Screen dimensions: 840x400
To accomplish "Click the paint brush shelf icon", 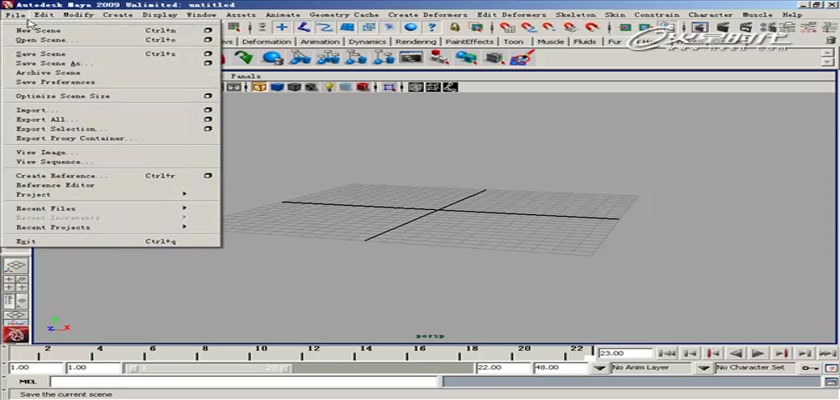I will [x=522, y=57].
